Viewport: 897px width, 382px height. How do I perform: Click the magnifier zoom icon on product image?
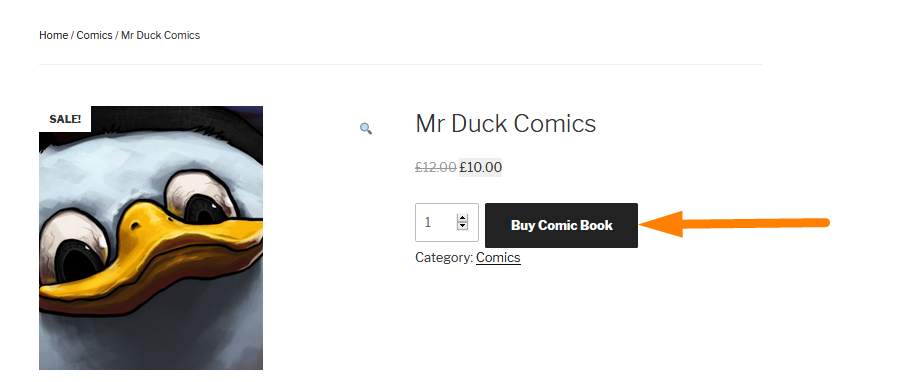point(366,129)
